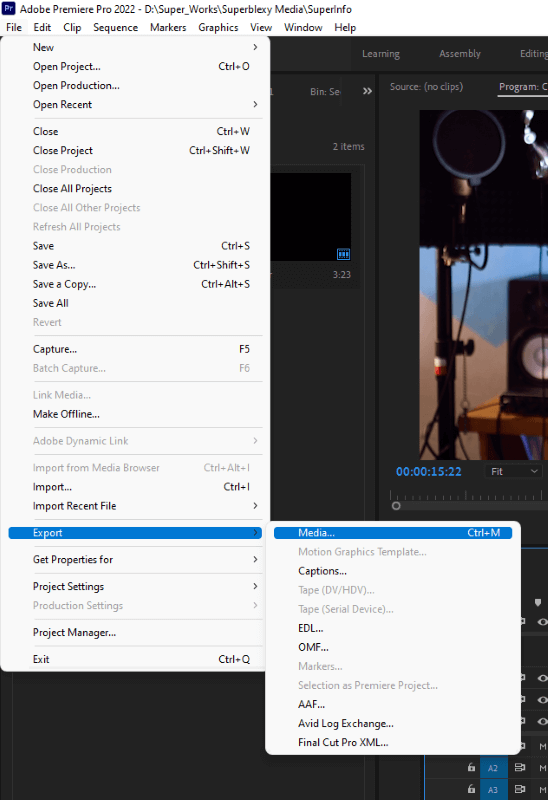Click the Program monitor video preview
Screen dimensions: 548x800
pyautogui.click(x=484, y=285)
